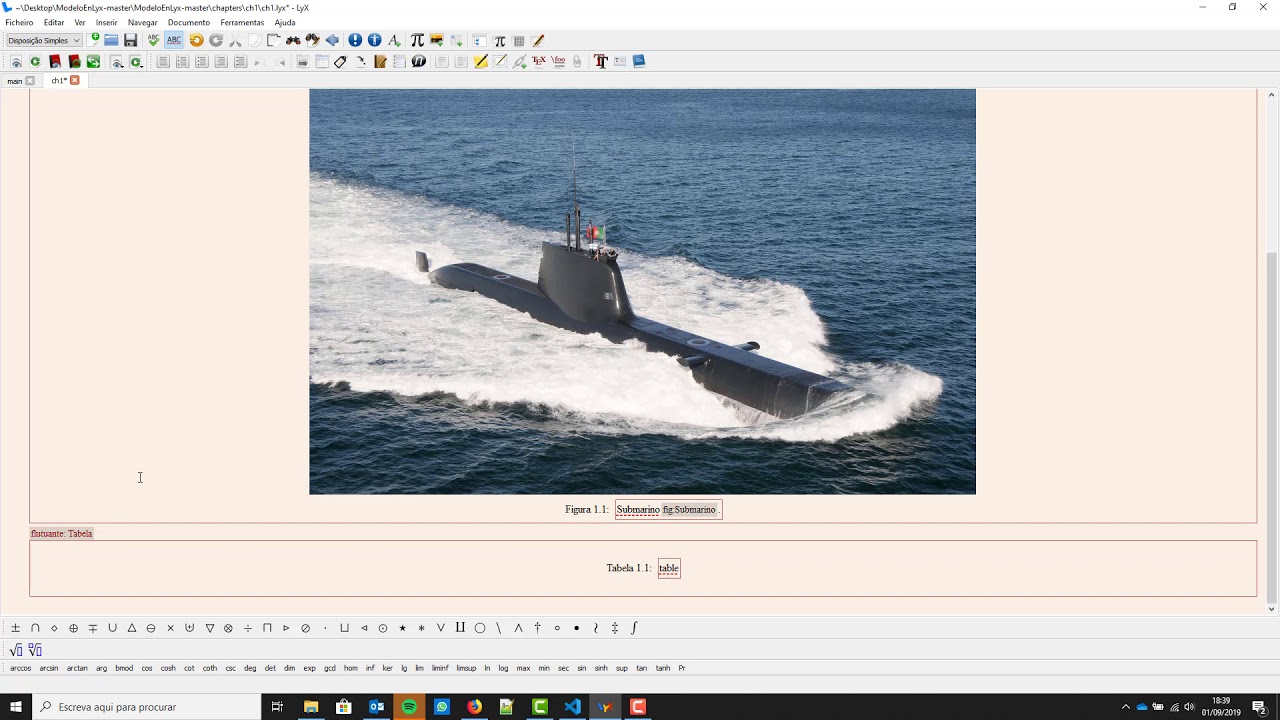The height and width of the screenshot is (720, 1280).
Task: Open Find and Replace (binoculars icon)
Action: [x=293, y=40]
